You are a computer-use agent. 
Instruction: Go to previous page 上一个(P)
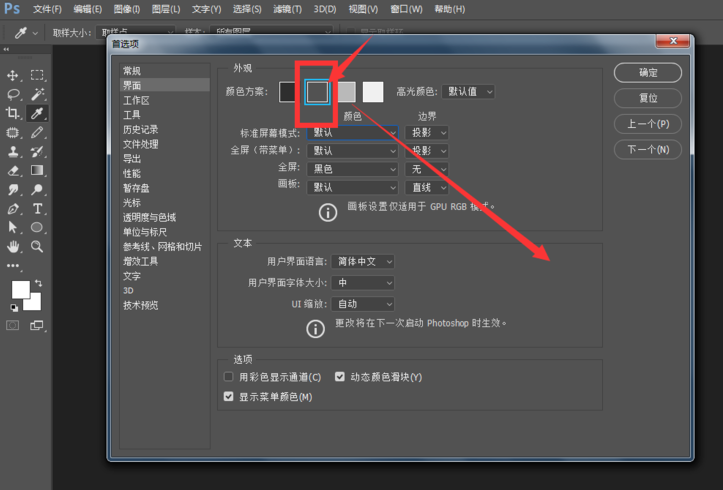[x=648, y=124]
